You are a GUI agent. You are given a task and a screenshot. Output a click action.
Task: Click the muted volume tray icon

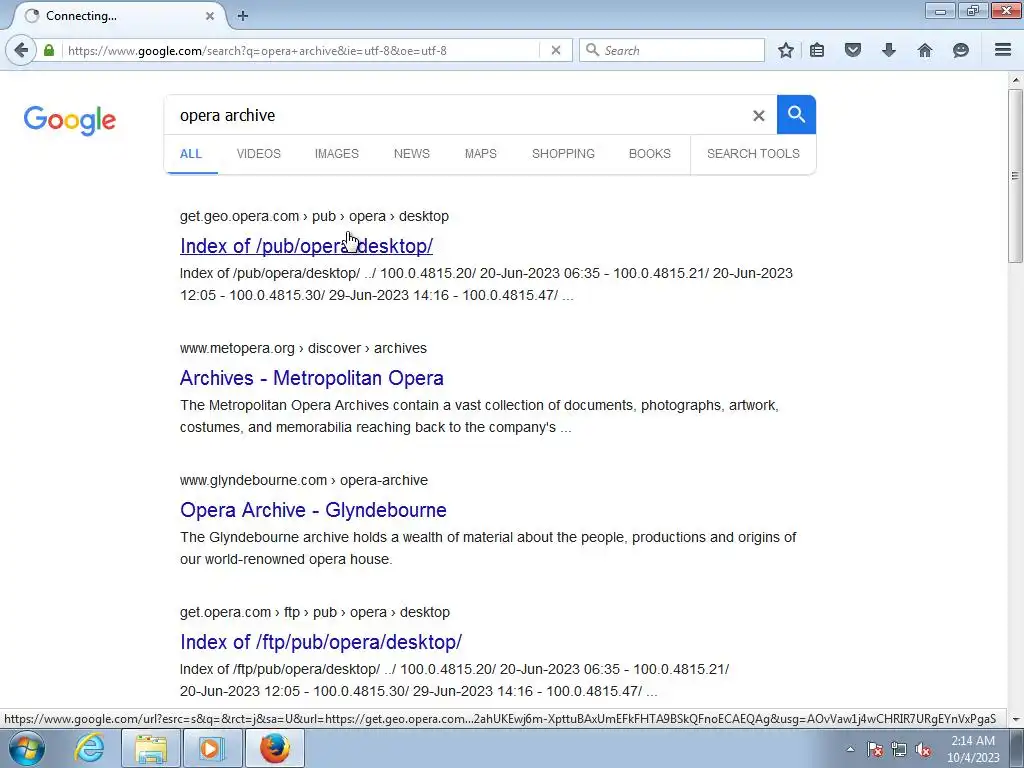tap(923, 749)
